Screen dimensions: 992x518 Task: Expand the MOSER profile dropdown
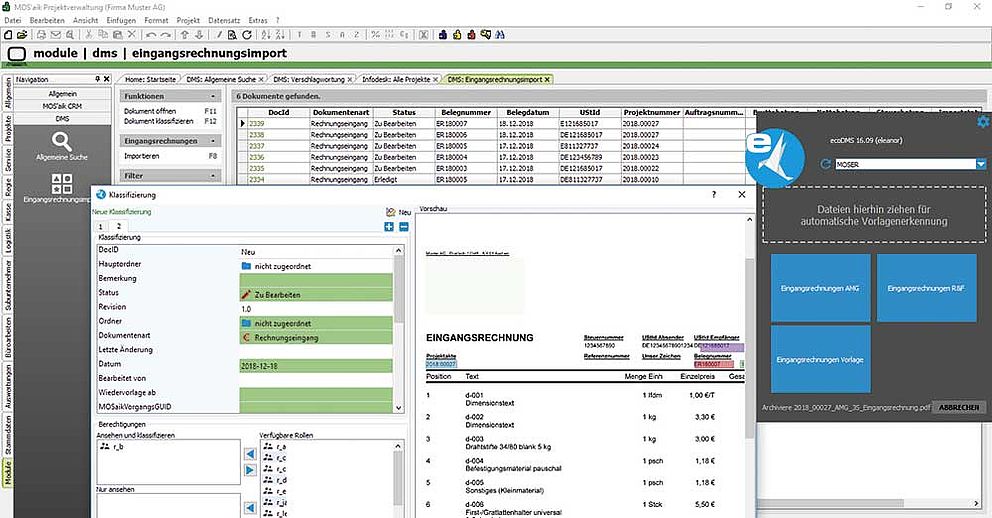tap(981, 164)
